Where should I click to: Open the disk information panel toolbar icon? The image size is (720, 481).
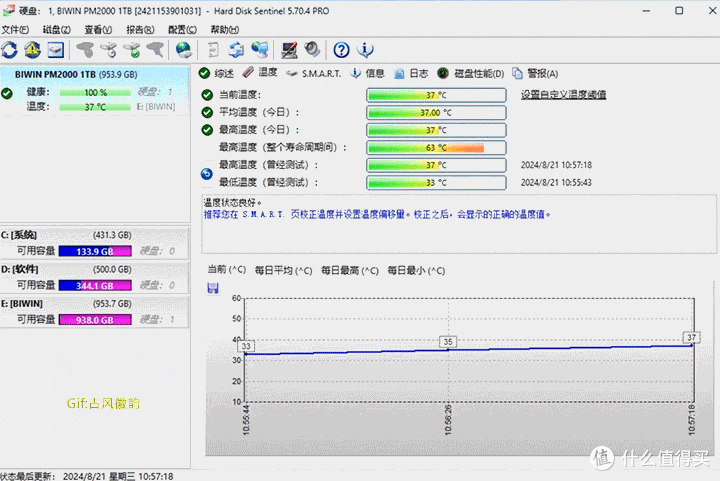click(x=56, y=50)
